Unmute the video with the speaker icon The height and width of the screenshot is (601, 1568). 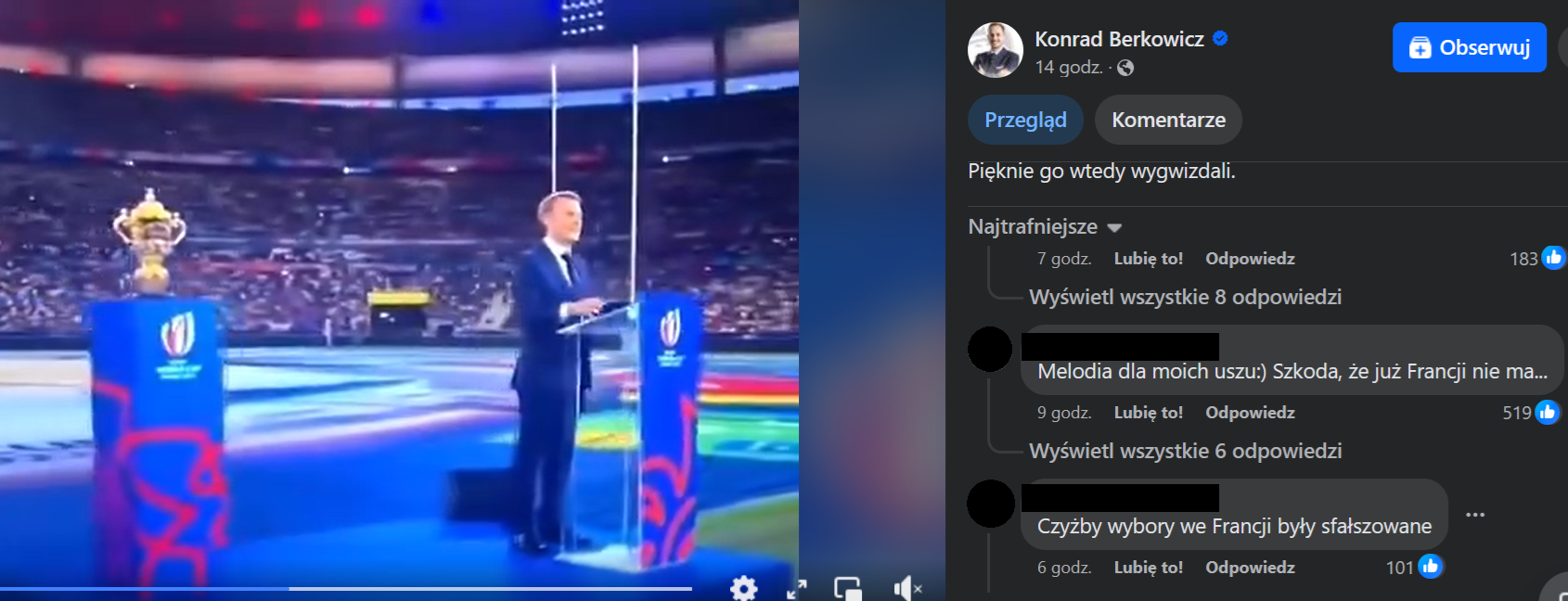pyautogui.click(x=907, y=588)
